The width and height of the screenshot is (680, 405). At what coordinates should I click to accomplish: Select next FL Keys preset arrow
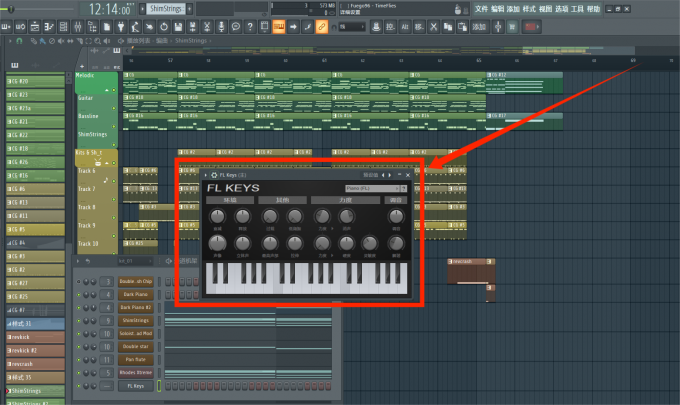[389, 175]
